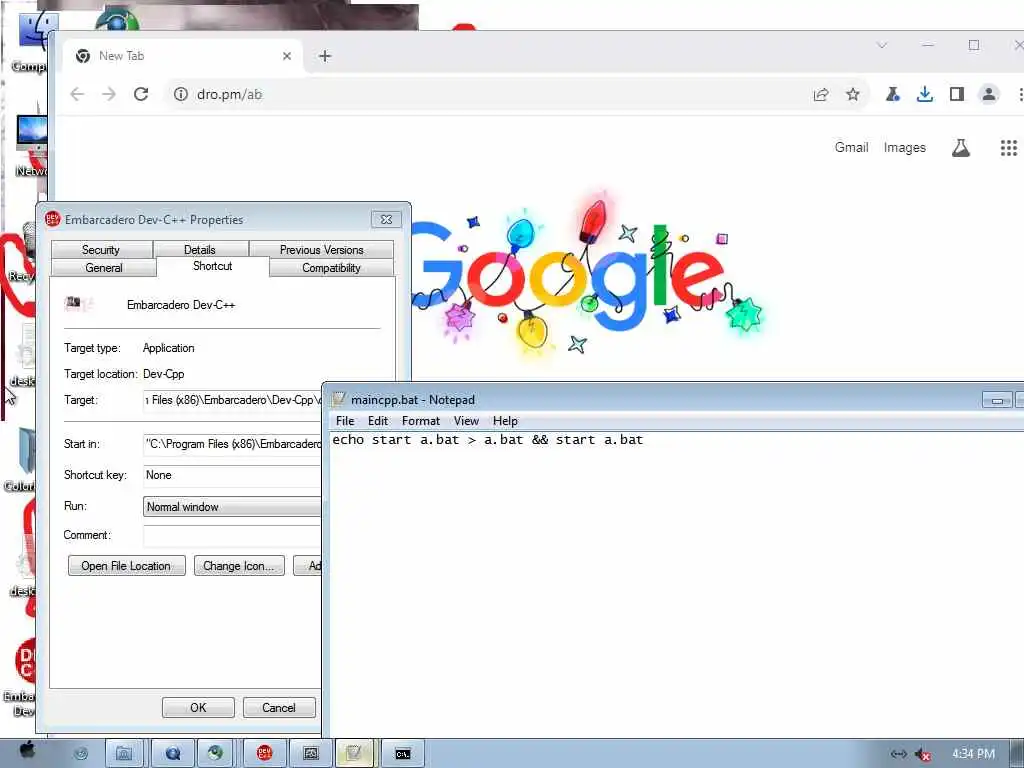Screen dimensions: 1024x768
Task: Open the Google apps grid icon
Action: click(1009, 148)
